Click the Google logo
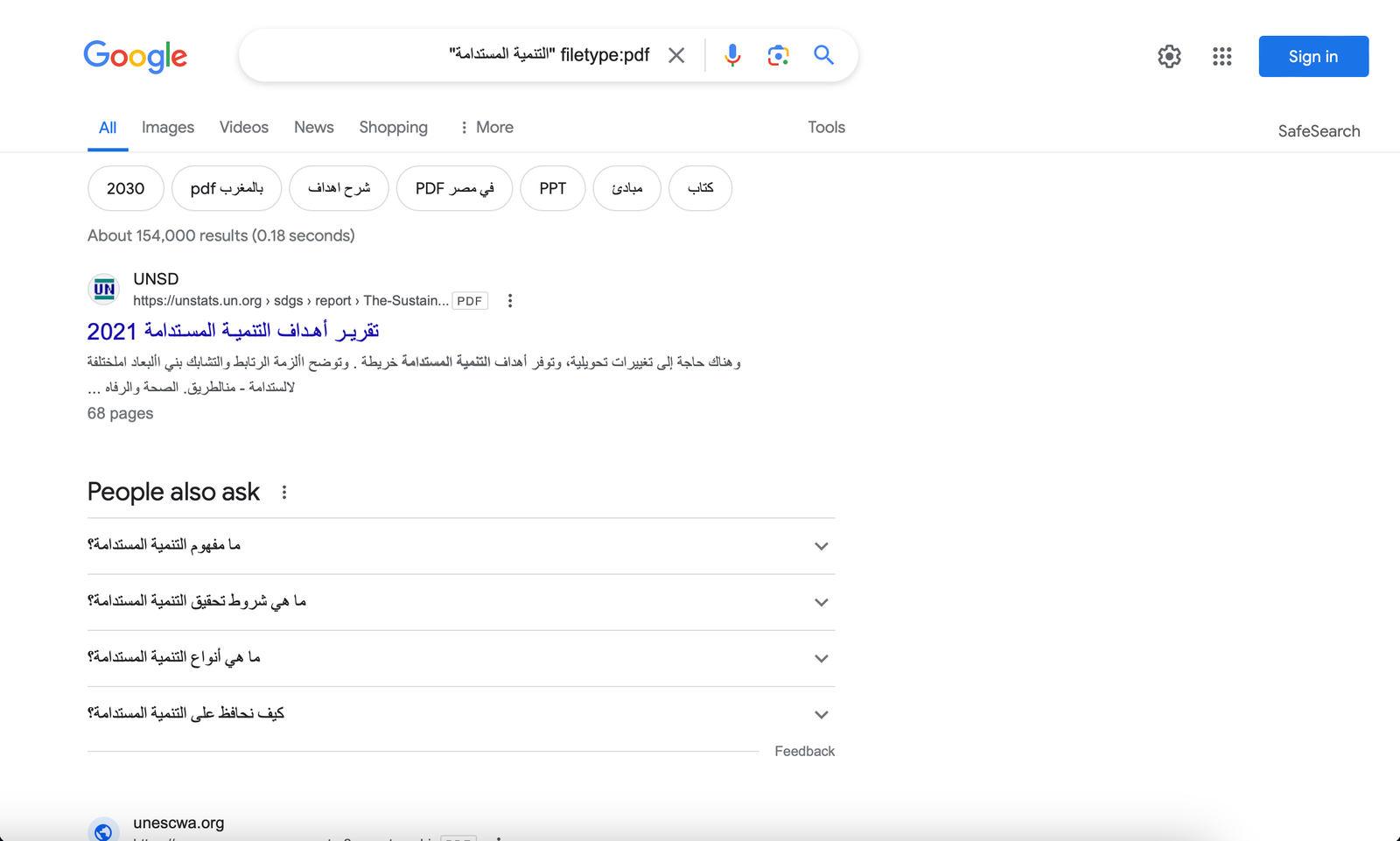 click(136, 56)
